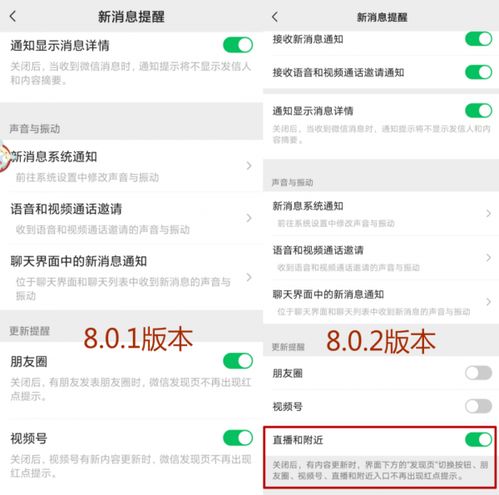Tap 聊天界面中的新消息通知 label in 8.0.2 screen
The width and height of the screenshot is (499, 495).
click(328, 294)
